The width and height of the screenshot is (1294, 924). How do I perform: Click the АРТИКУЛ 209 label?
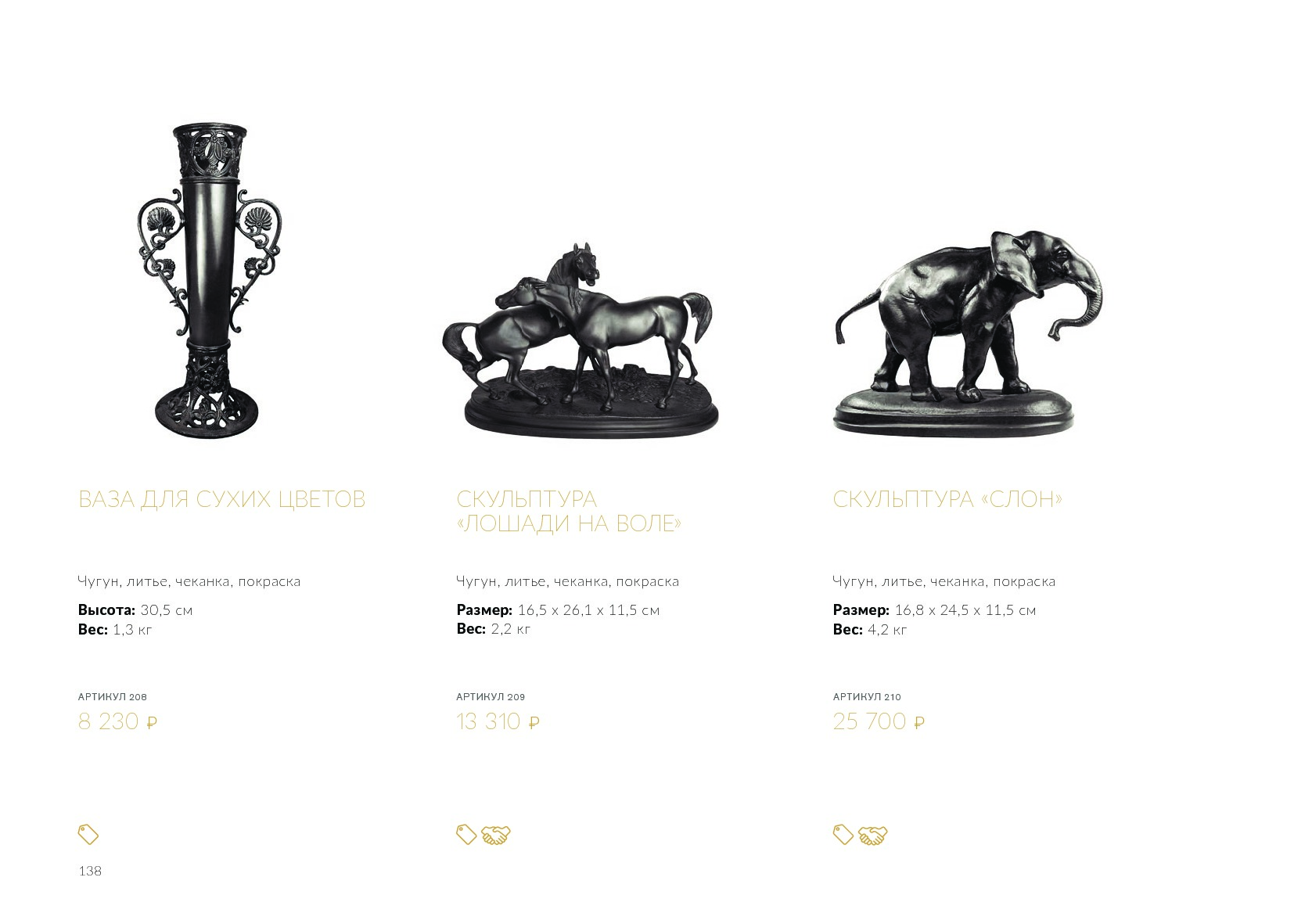point(491,696)
